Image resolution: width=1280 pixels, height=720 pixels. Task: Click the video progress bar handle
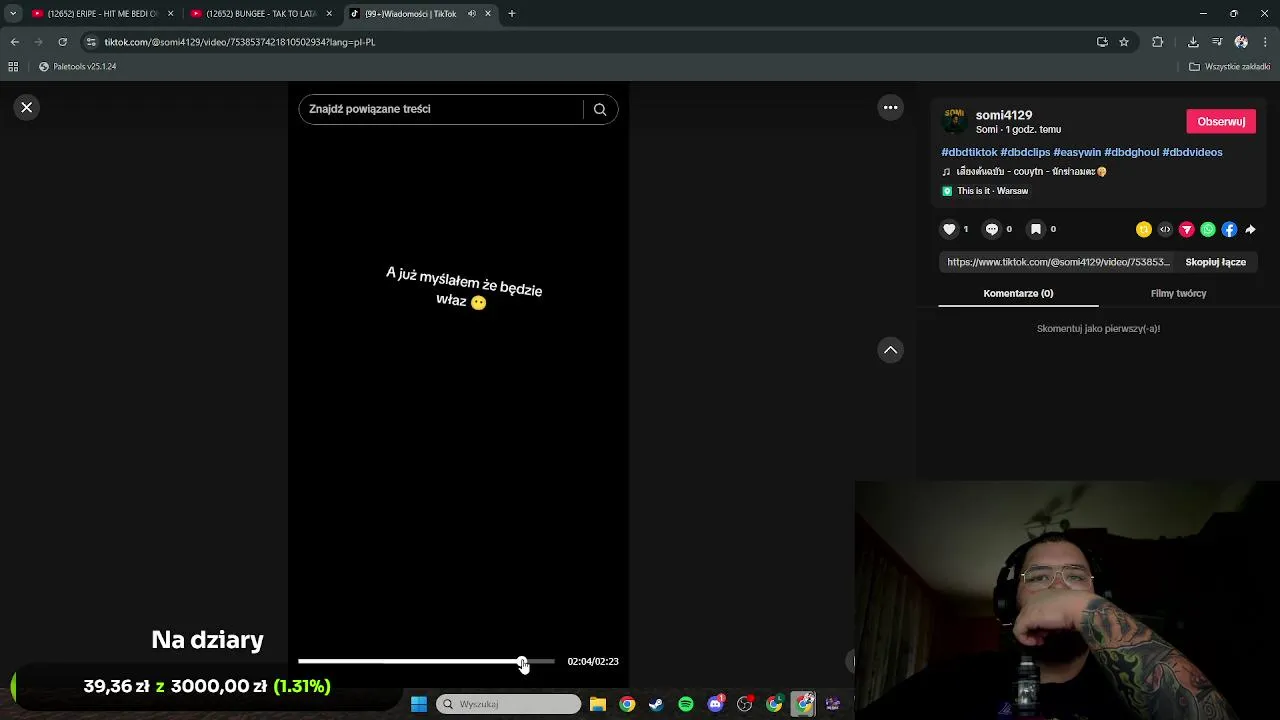pyautogui.click(x=522, y=662)
